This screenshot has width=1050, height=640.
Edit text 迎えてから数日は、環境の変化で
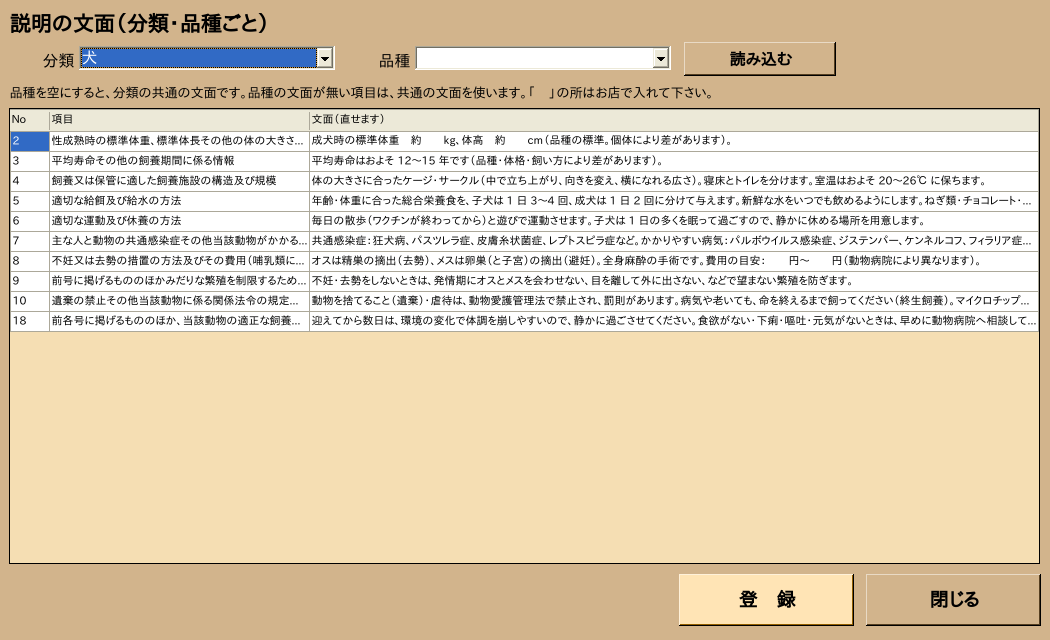coord(674,321)
